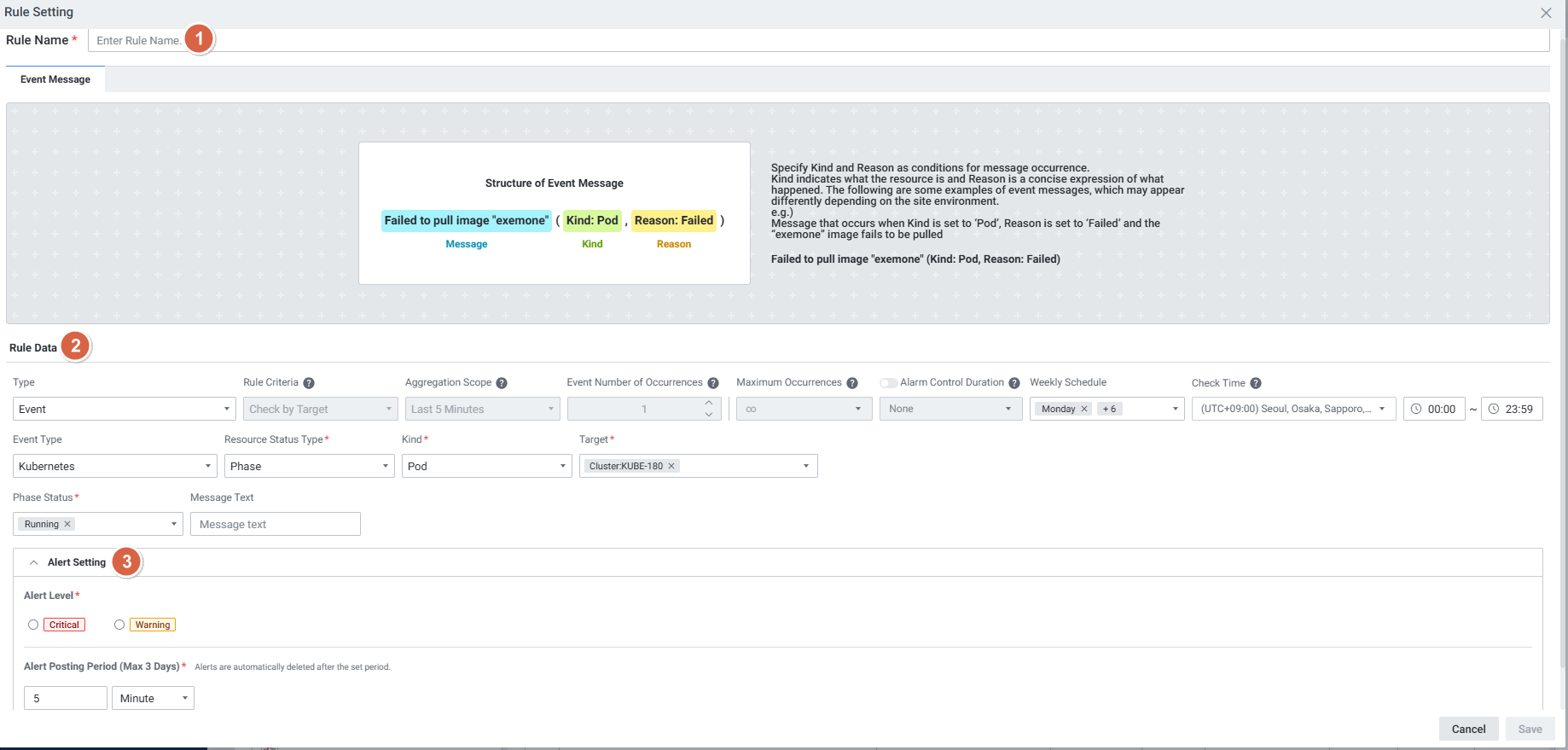The height and width of the screenshot is (750, 1568).
Task: Click the Save button
Action: tap(1530, 729)
